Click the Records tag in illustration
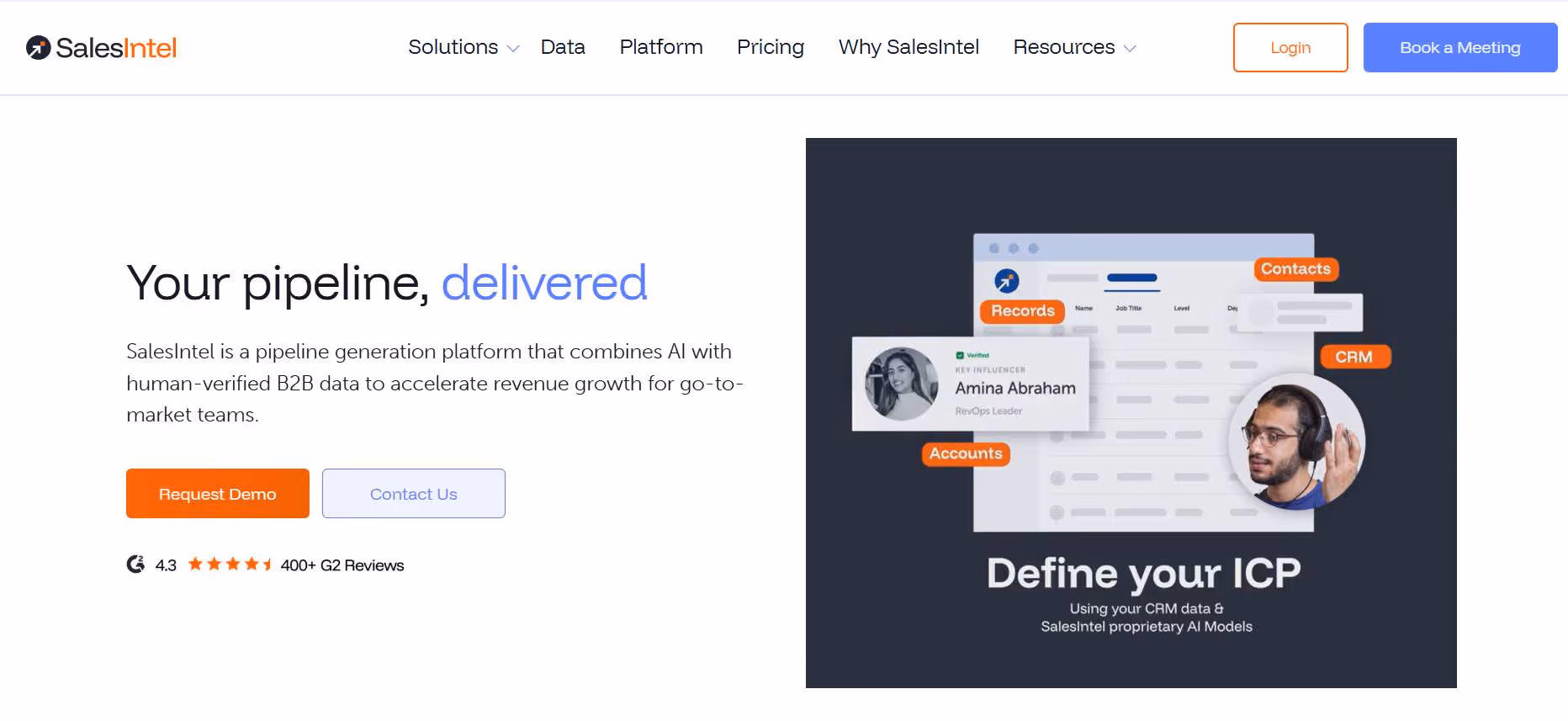The width and height of the screenshot is (1568, 721). click(x=1022, y=311)
